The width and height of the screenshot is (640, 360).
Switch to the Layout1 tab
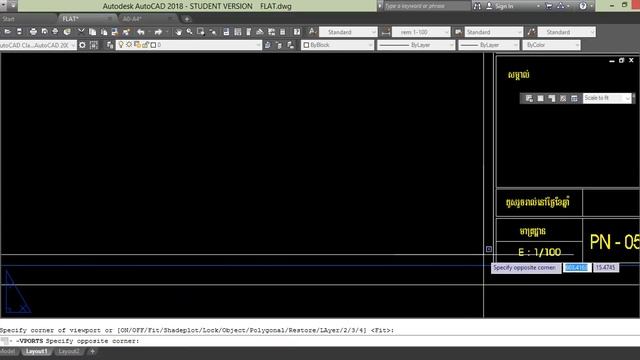[x=36, y=351]
